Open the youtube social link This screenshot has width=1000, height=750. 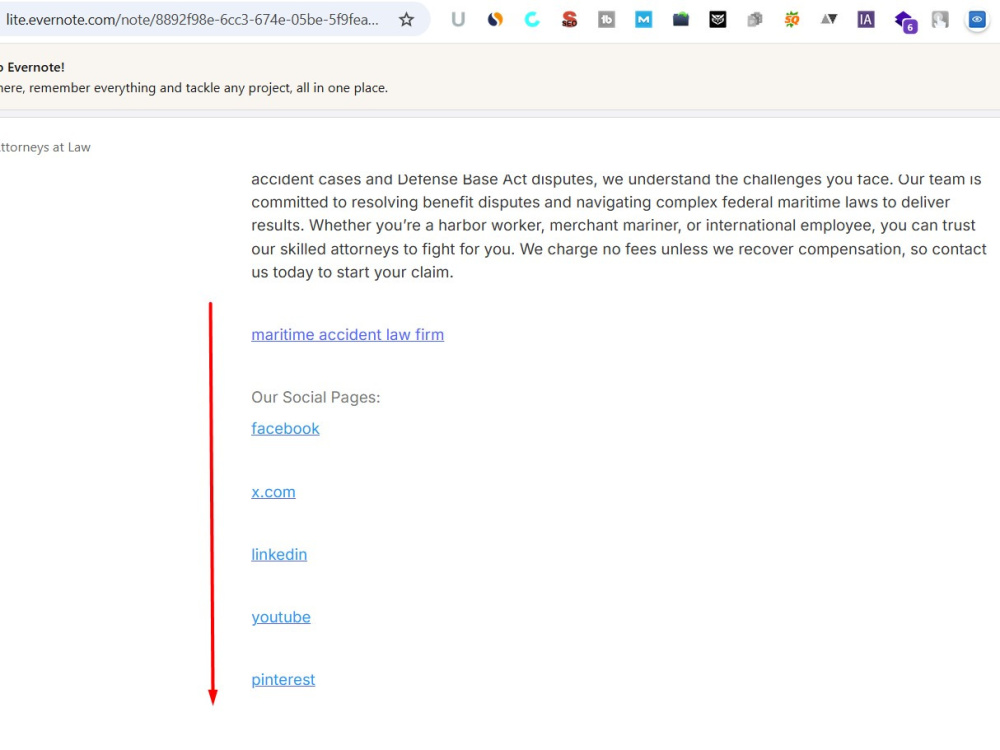(x=281, y=617)
